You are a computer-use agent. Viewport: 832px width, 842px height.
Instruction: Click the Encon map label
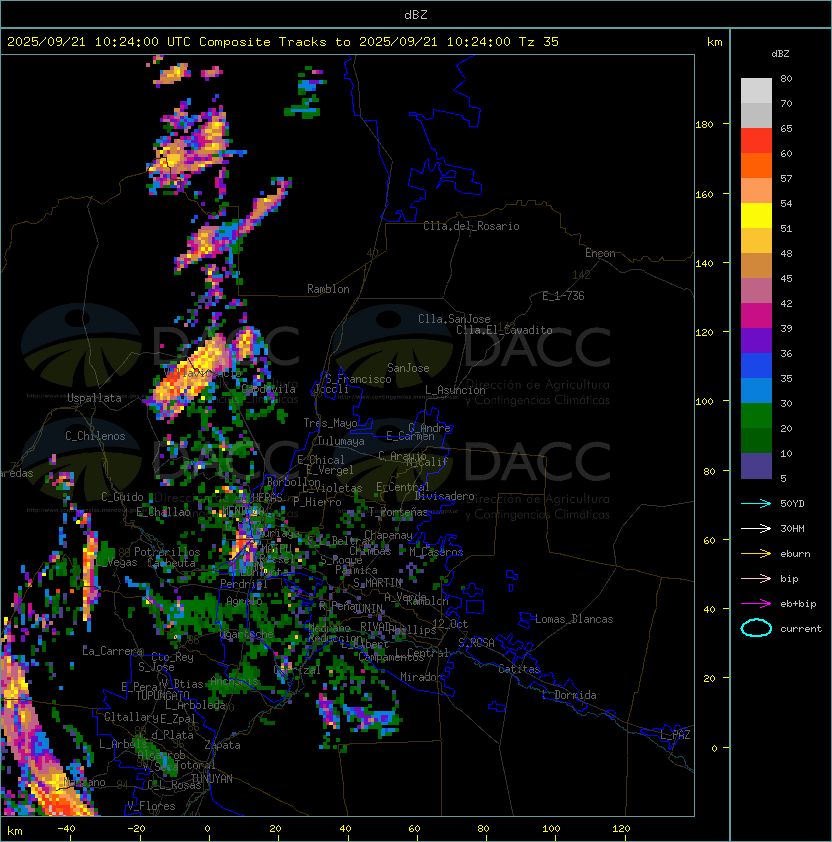coord(600,253)
